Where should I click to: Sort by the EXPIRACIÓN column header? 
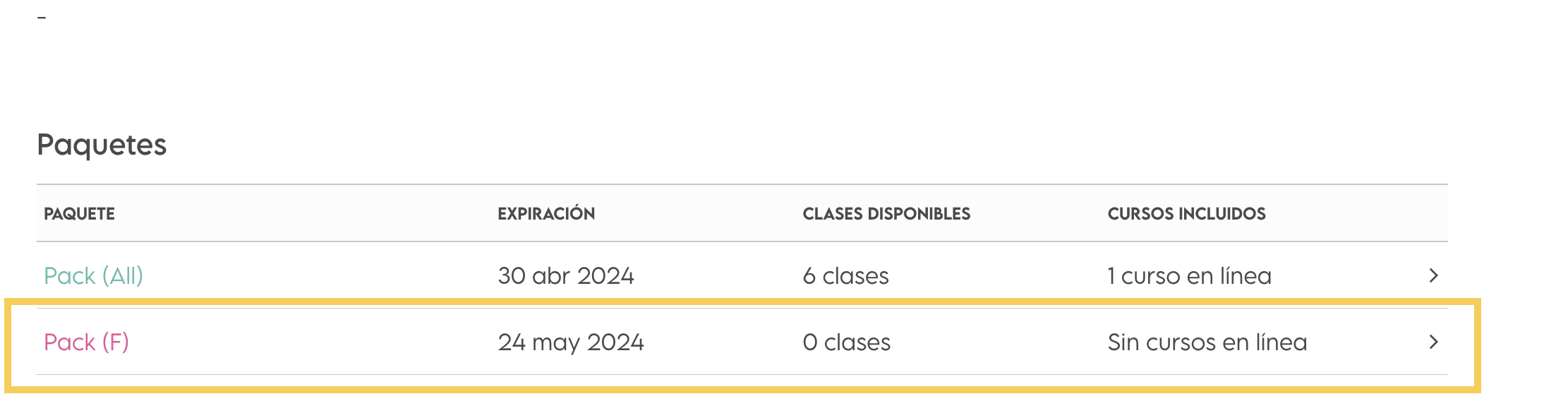pos(546,213)
